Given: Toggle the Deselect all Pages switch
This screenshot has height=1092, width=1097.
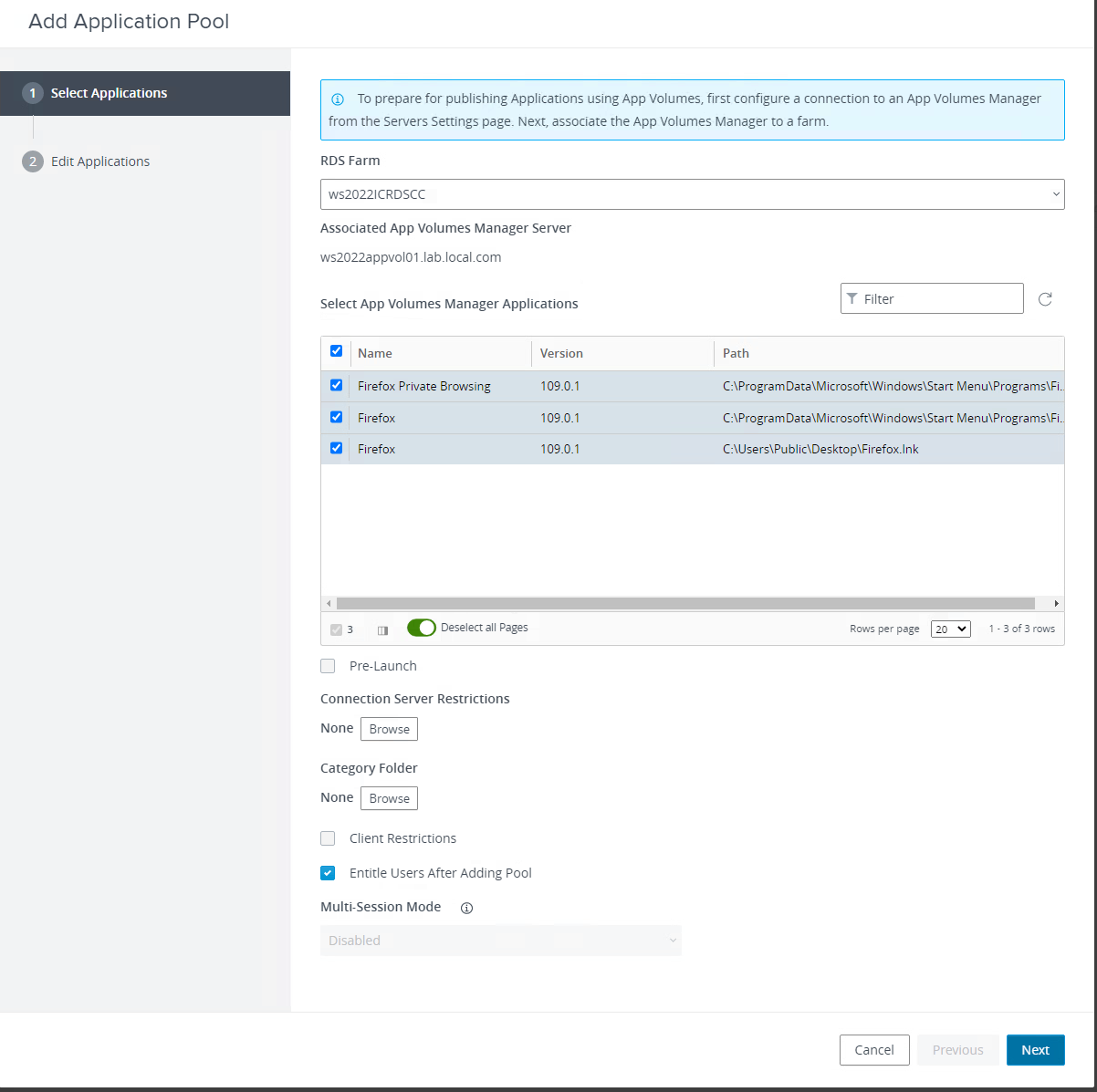Looking at the screenshot, I should pos(422,628).
